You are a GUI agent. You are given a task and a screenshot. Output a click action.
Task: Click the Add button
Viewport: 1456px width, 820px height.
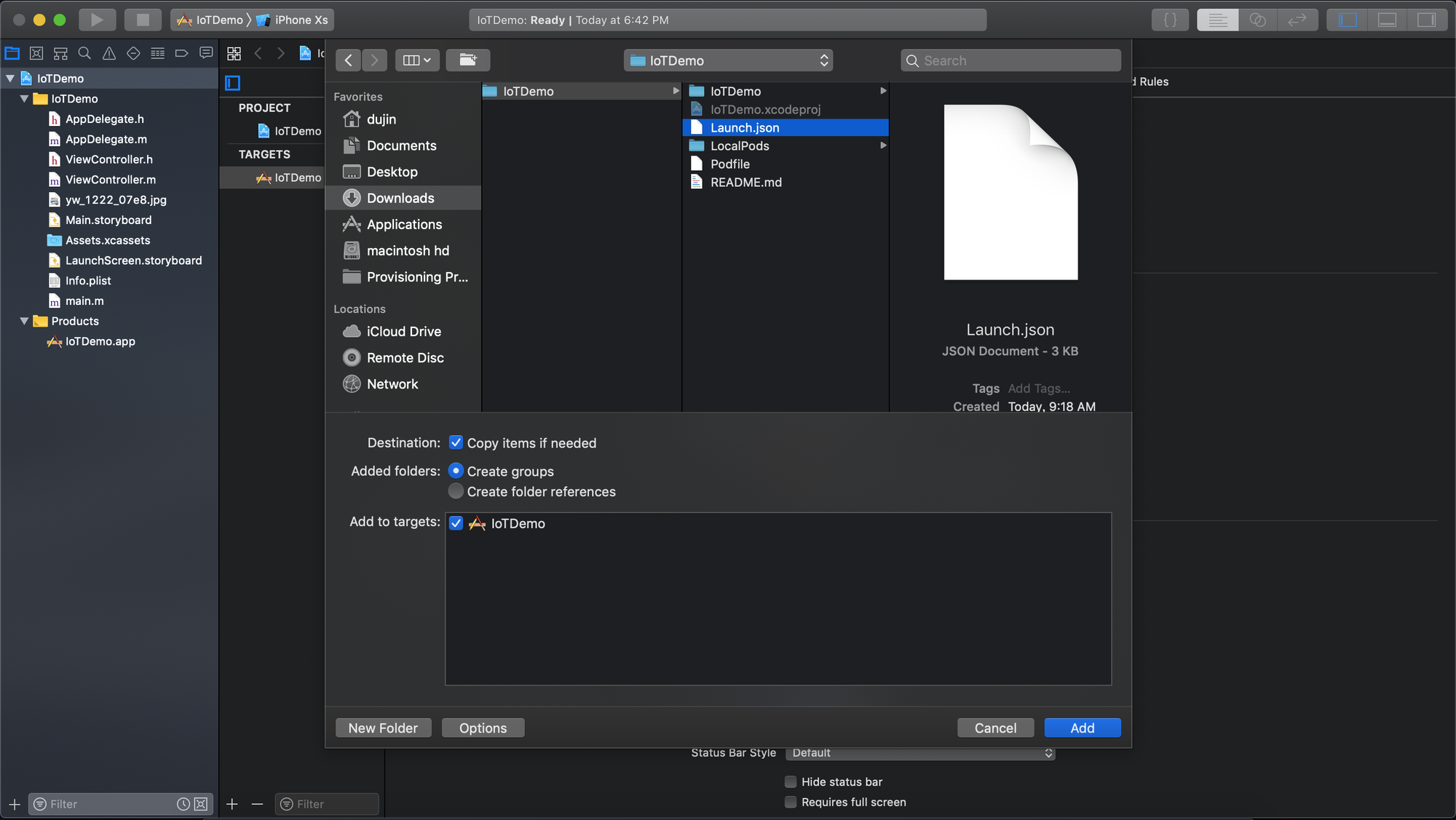click(x=1083, y=728)
